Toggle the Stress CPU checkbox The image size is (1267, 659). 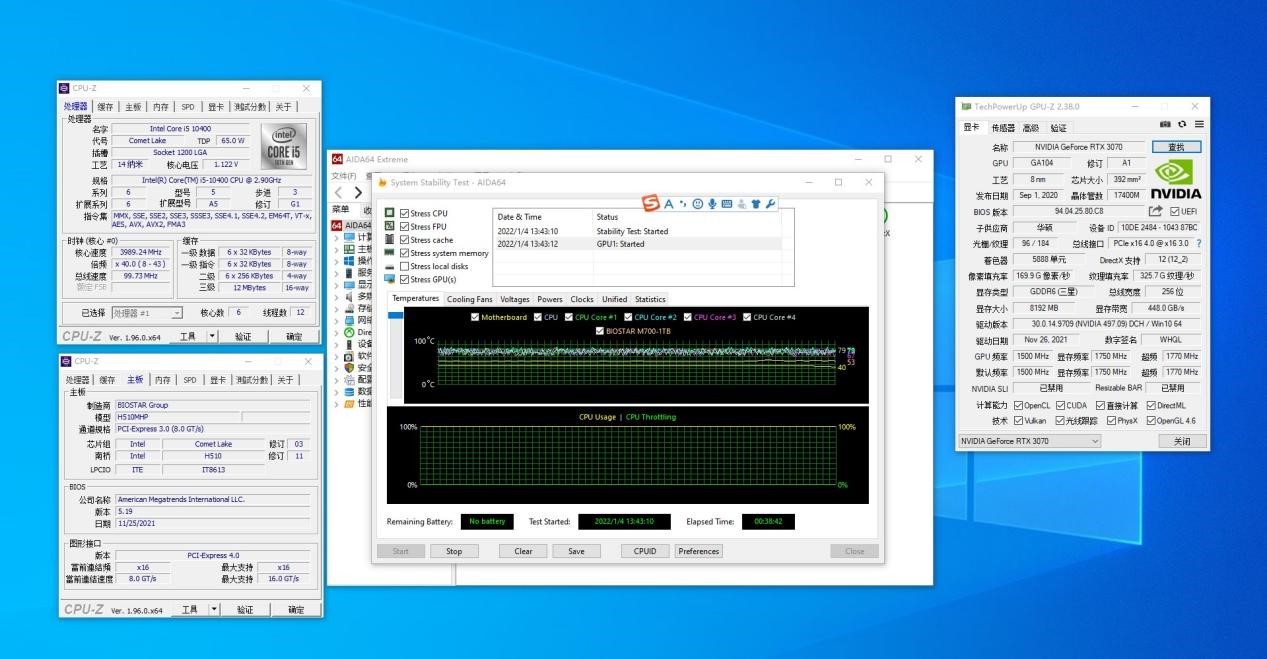pos(404,213)
